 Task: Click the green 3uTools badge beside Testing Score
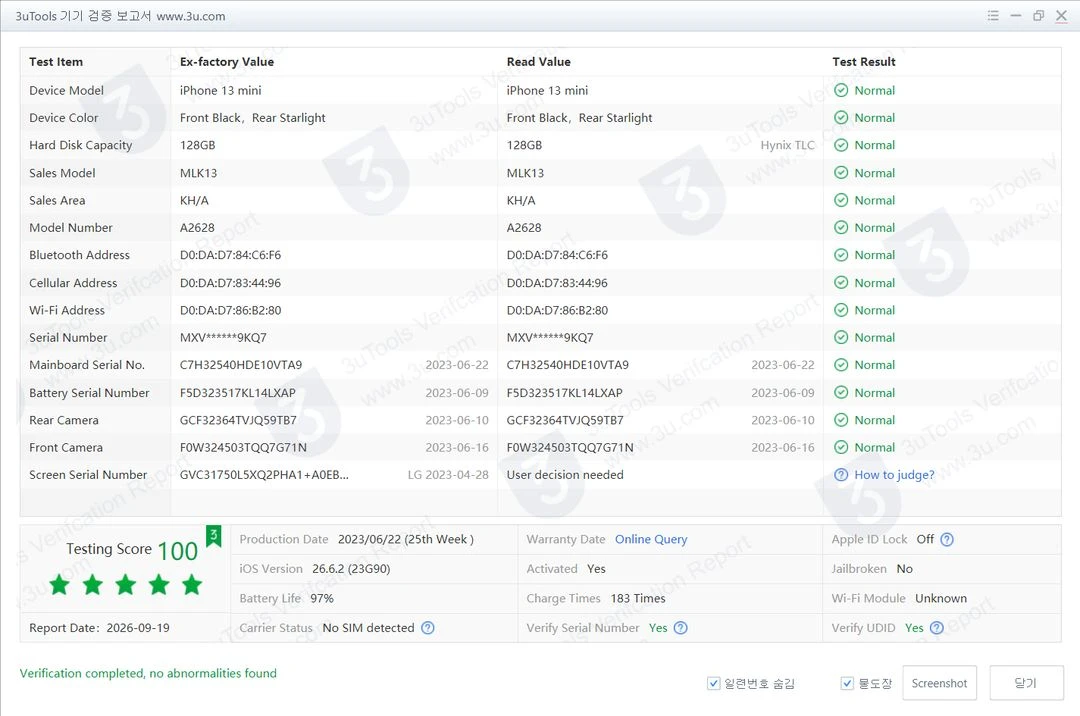[214, 536]
